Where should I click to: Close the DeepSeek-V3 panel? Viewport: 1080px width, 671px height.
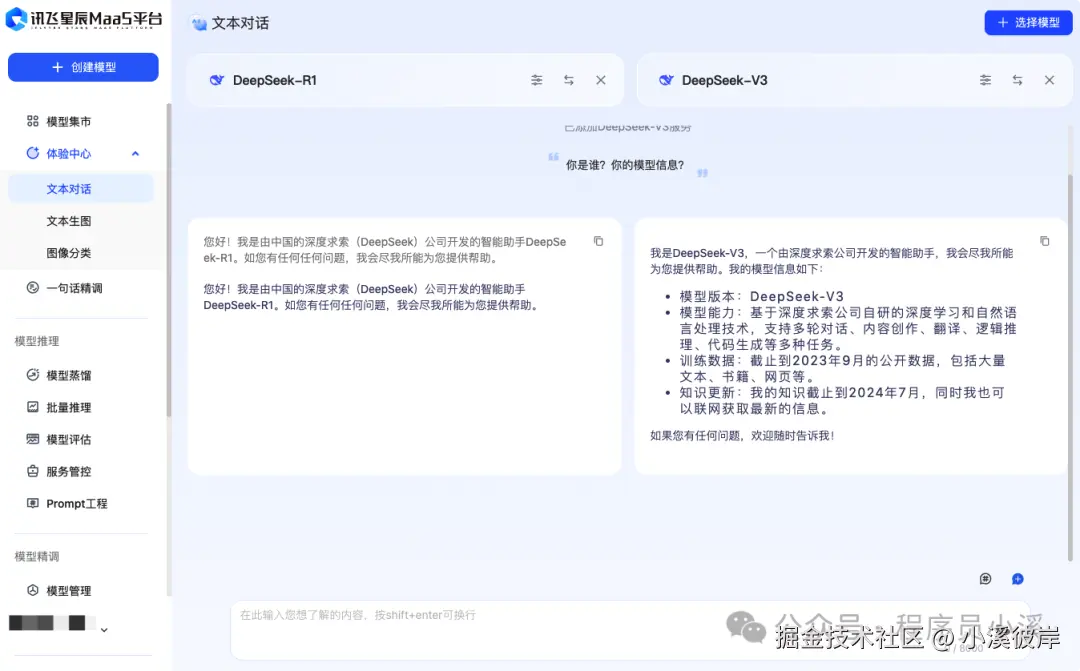coord(1049,80)
